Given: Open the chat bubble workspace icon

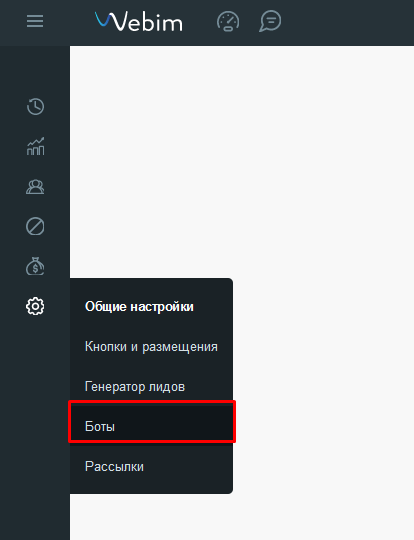Looking at the screenshot, I should [x=270, y=21].
